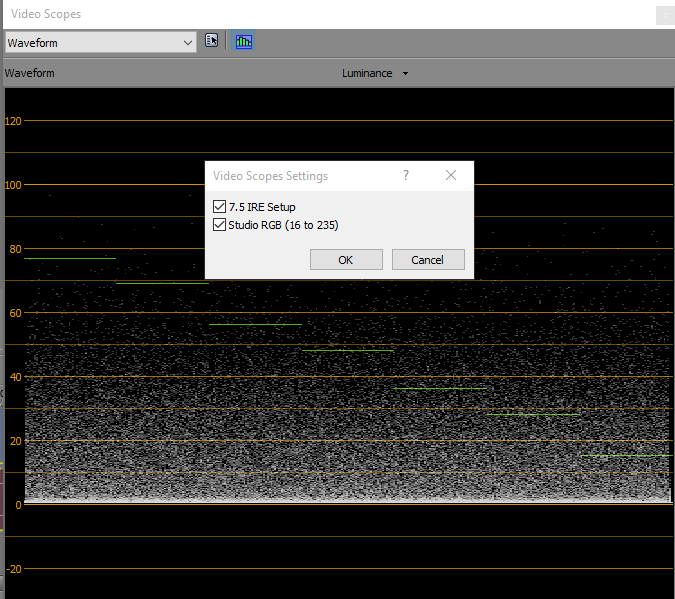Click the -20 IRE scale label
Screen dimensions: 675x599
(x=14, y=569)
